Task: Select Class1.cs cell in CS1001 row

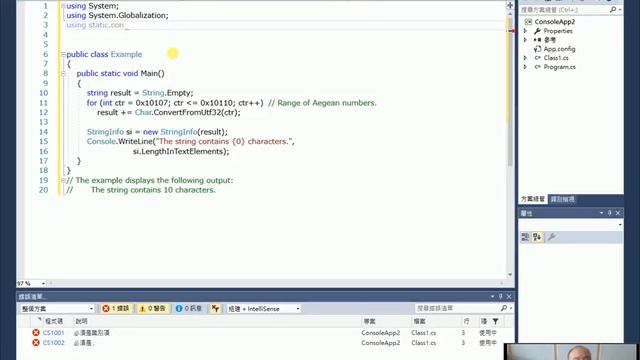Action: 424,333
